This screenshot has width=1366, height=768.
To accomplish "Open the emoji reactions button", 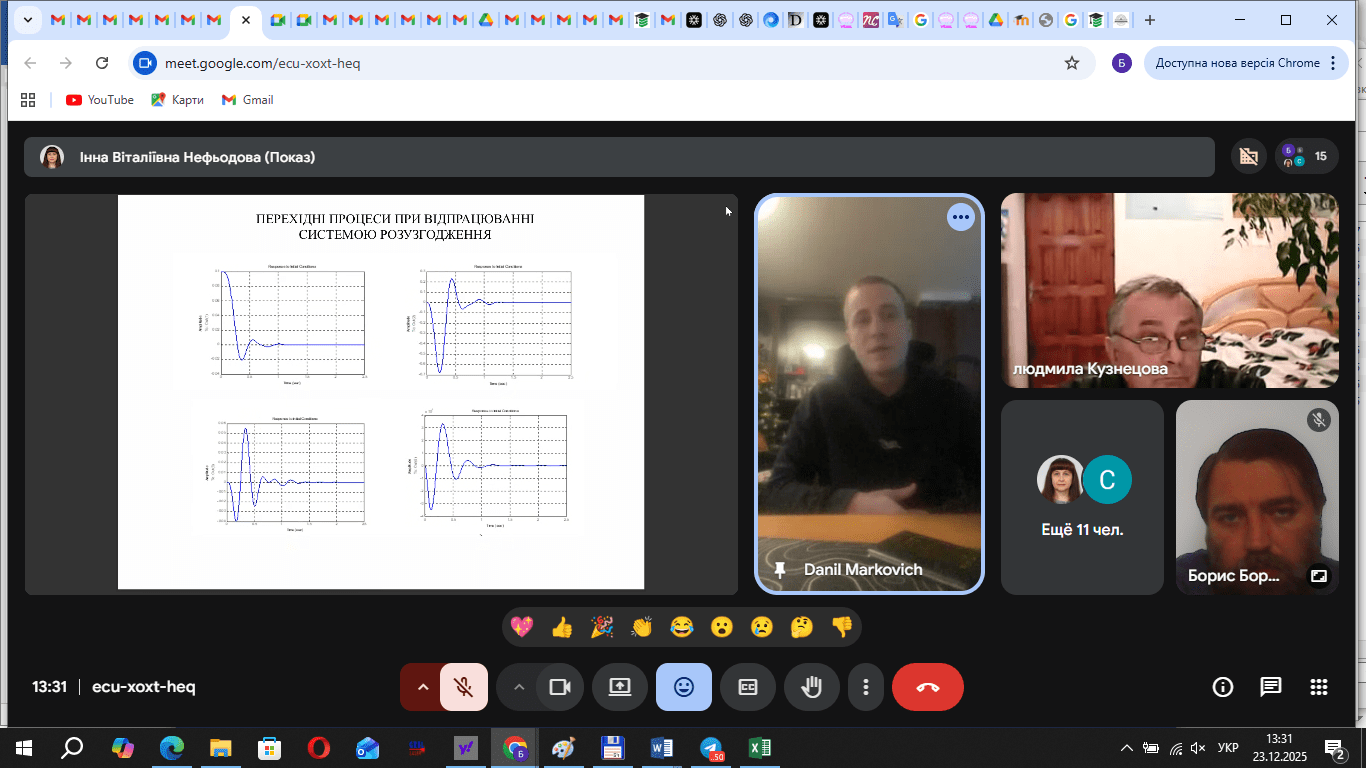I will coord(684,687).
